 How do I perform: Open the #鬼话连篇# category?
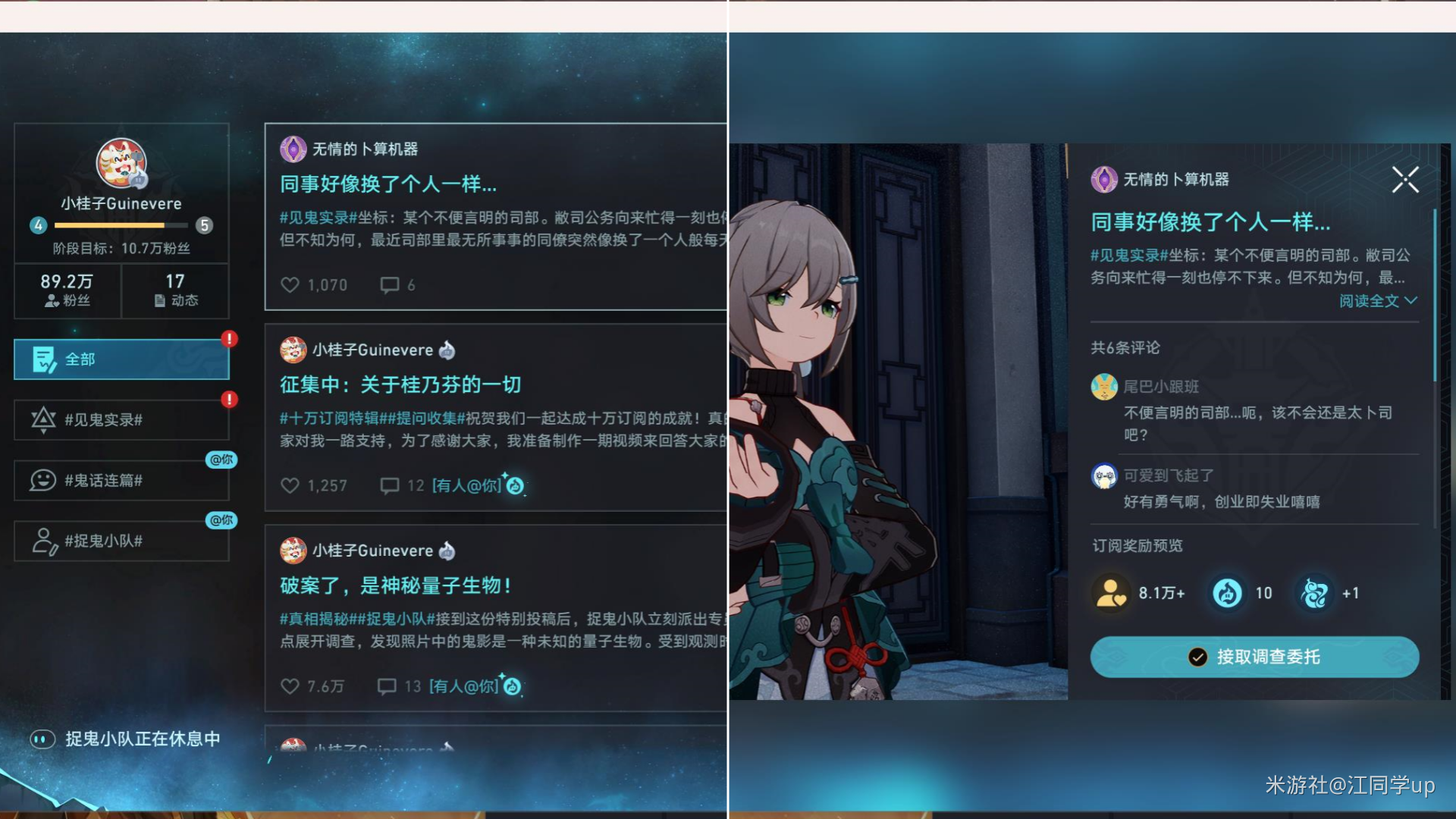[x=121, y=480]
